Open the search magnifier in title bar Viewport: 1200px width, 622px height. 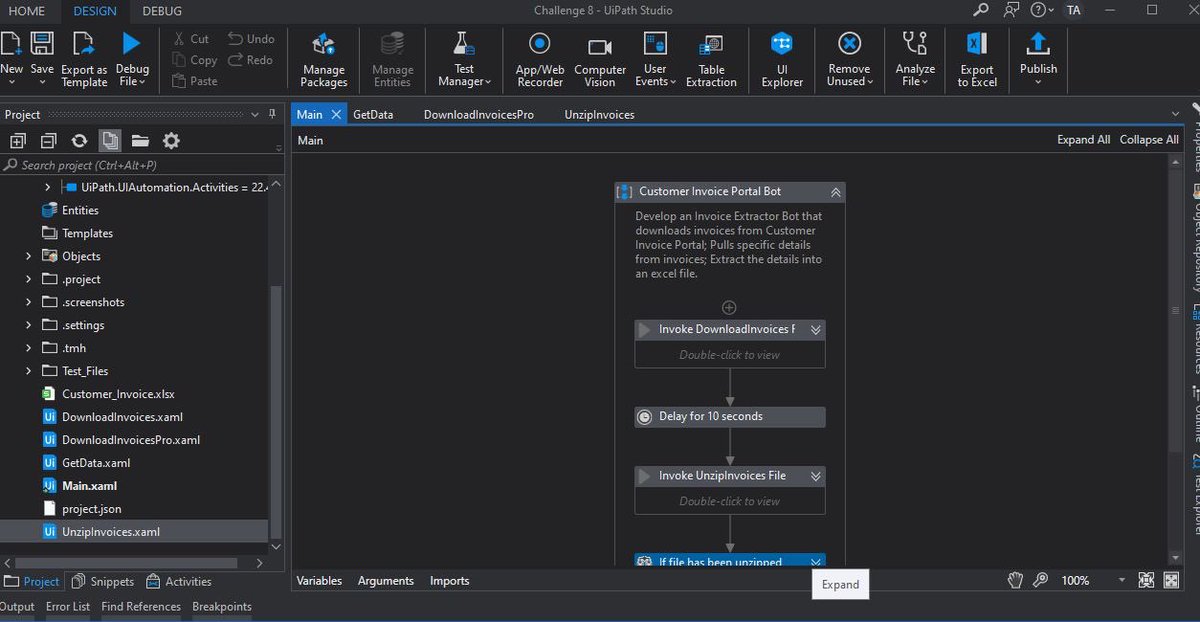[x=981, y=10]
